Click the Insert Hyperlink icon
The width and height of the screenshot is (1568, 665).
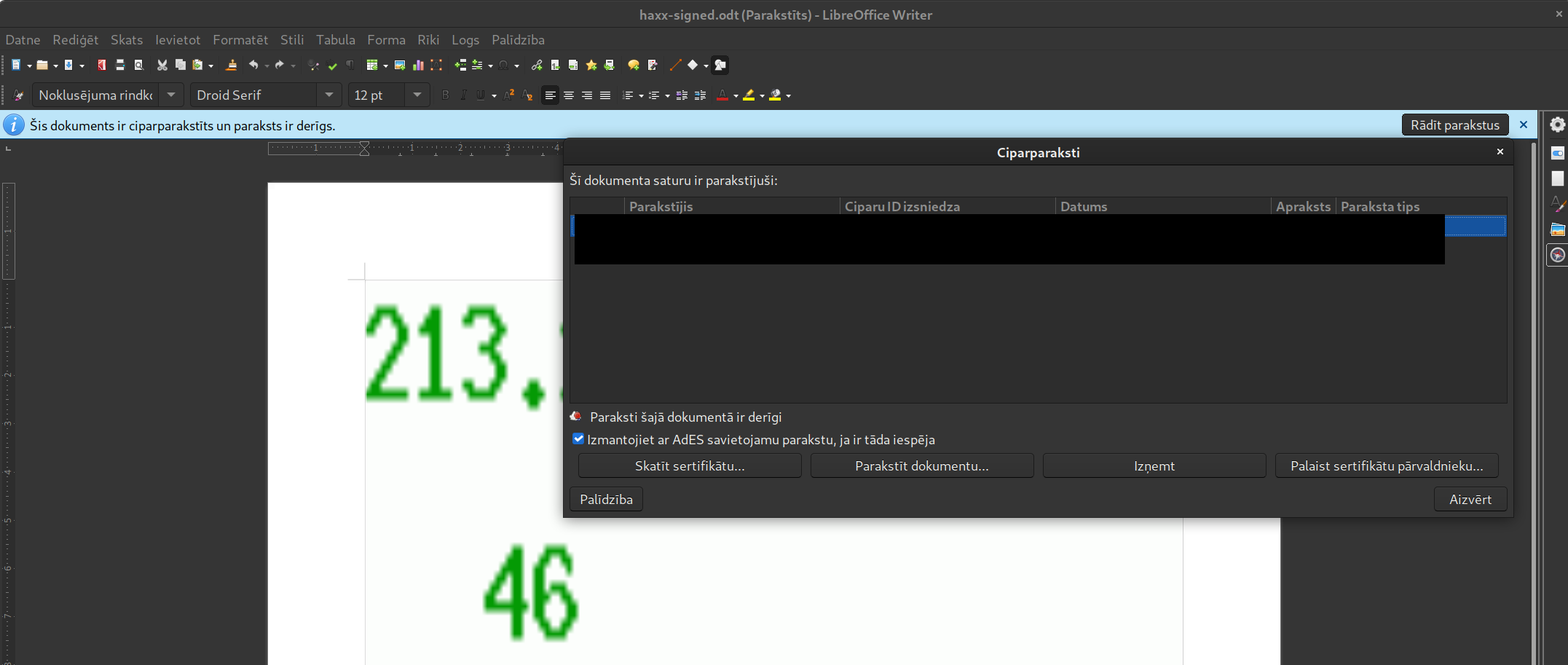click(x=537, y=66)
